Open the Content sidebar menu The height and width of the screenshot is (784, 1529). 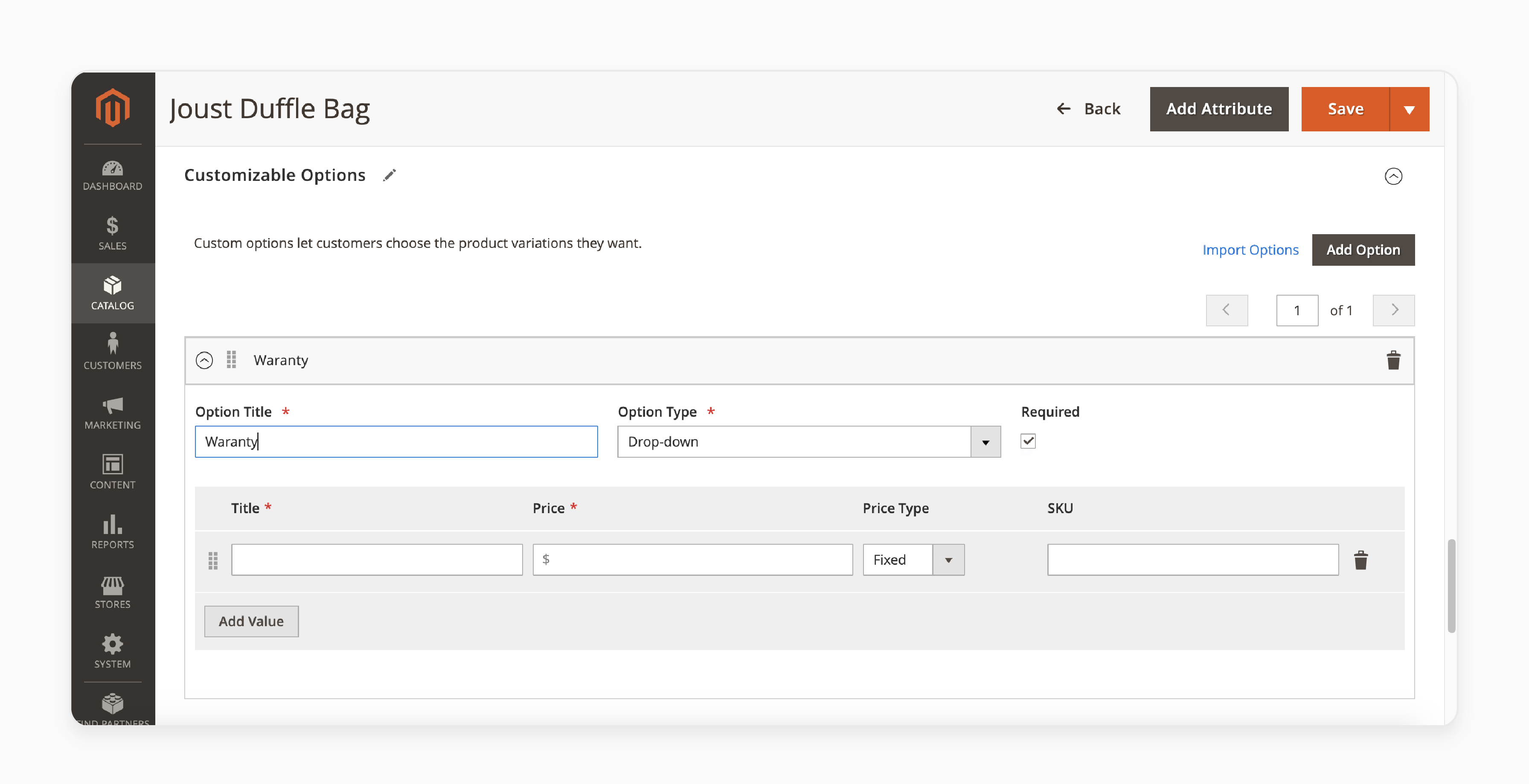tap(113, 473)
